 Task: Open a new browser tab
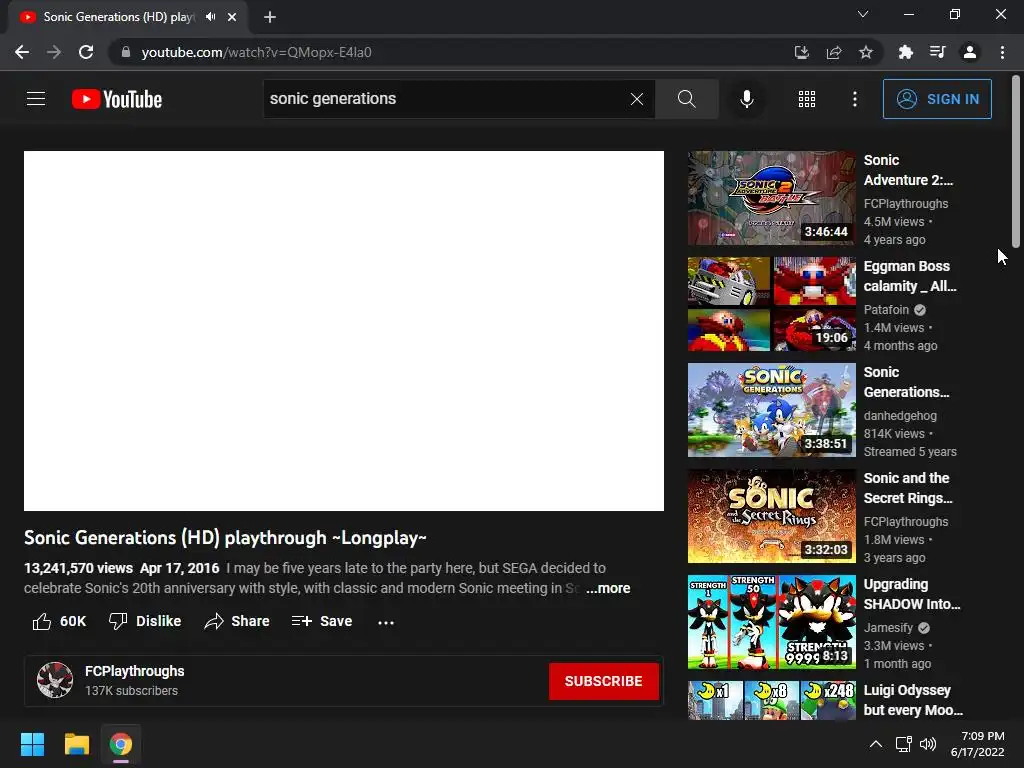270,17
